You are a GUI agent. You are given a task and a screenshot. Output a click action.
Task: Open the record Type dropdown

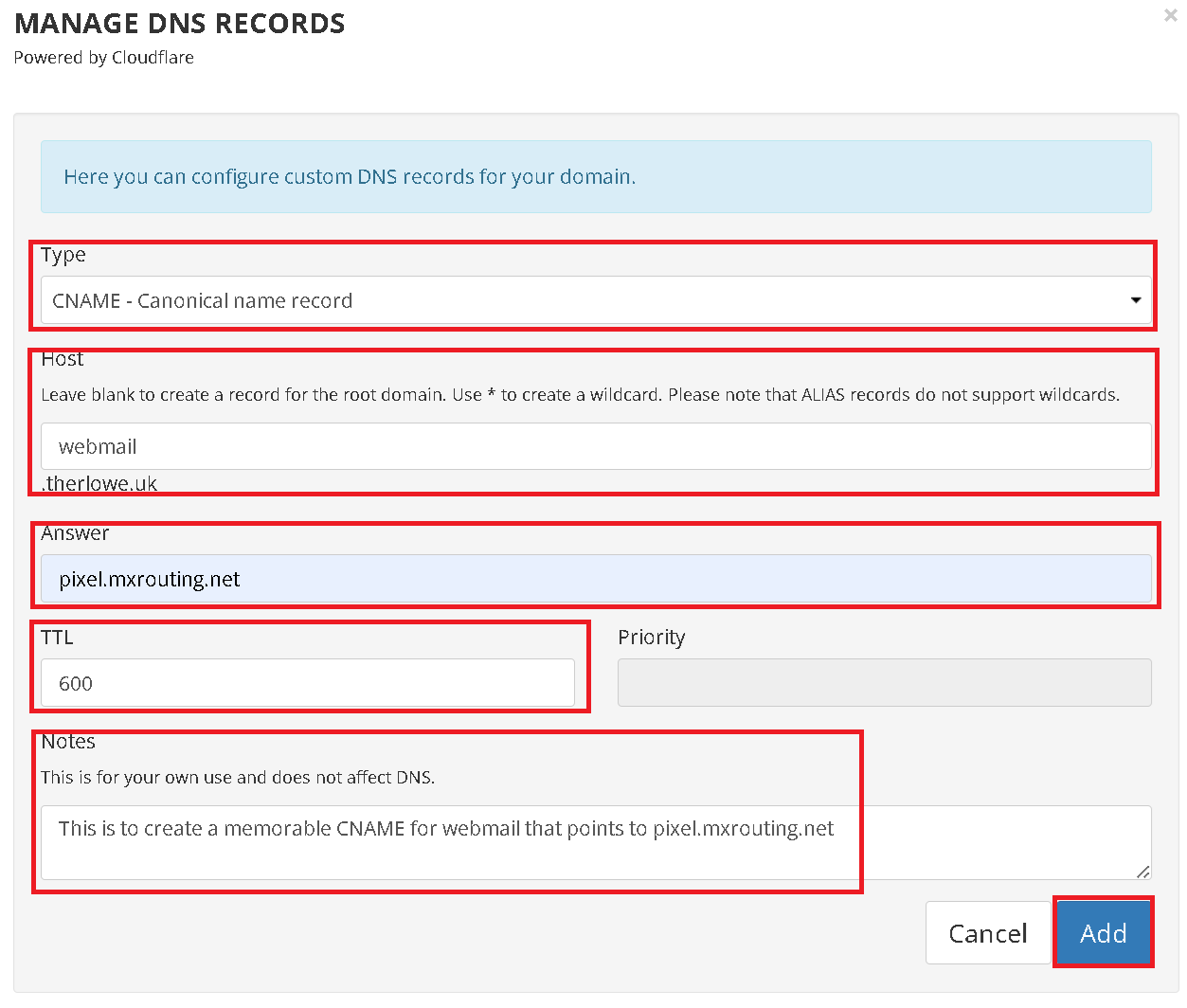[596, 300]
